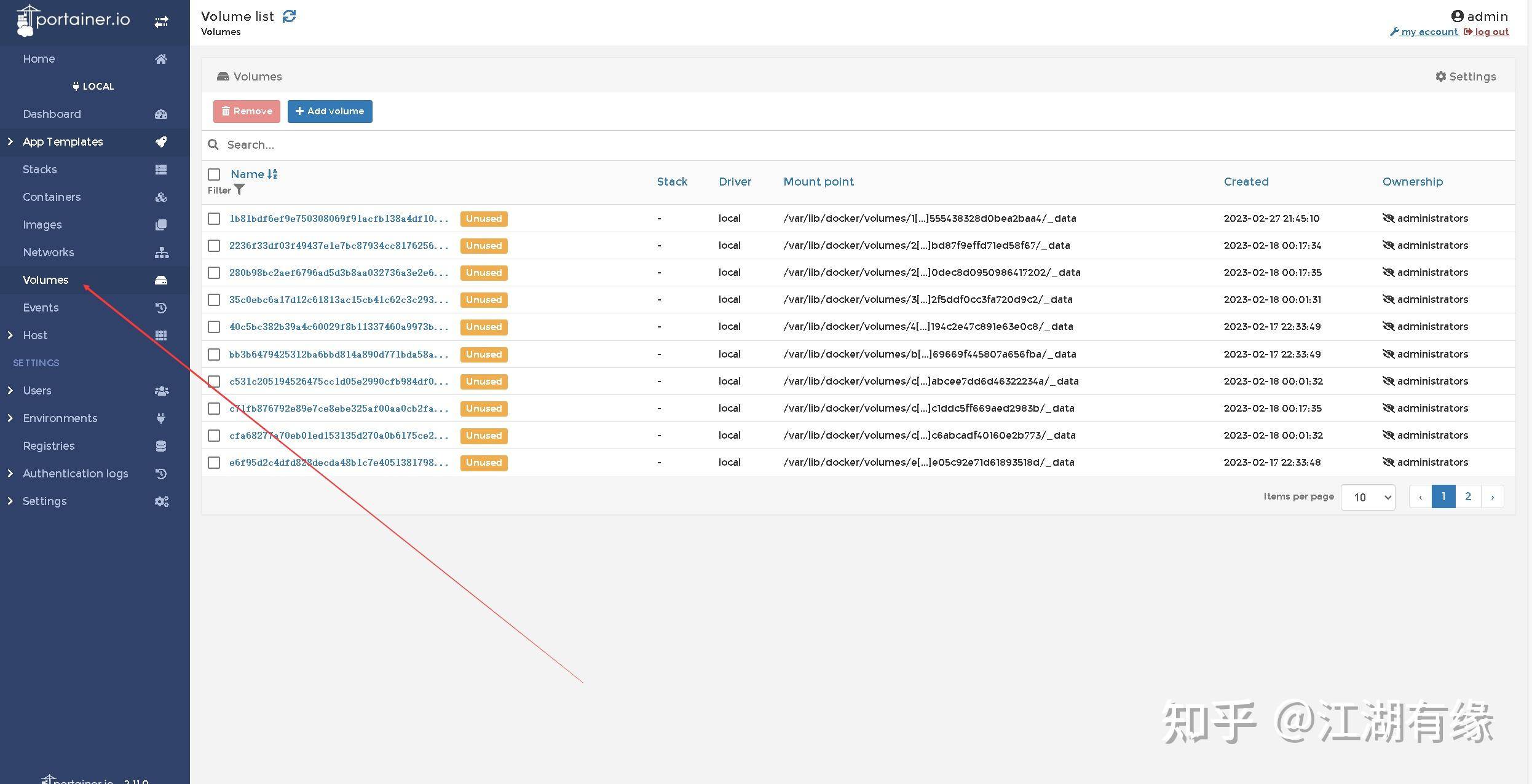Click ownership eye-slash icon in first row
This screenshot has height=784, width=1532.
1388,218
